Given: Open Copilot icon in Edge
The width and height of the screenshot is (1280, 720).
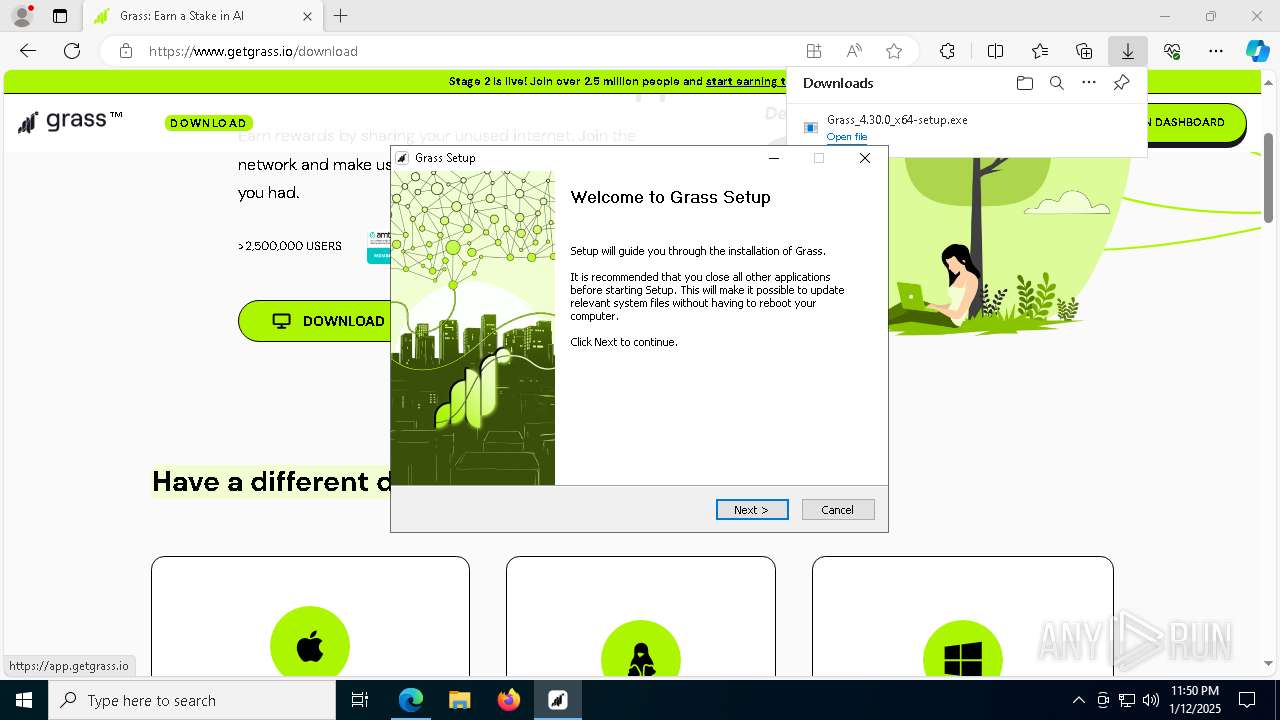Looking at the screenshot, I should pos(1257,51).
